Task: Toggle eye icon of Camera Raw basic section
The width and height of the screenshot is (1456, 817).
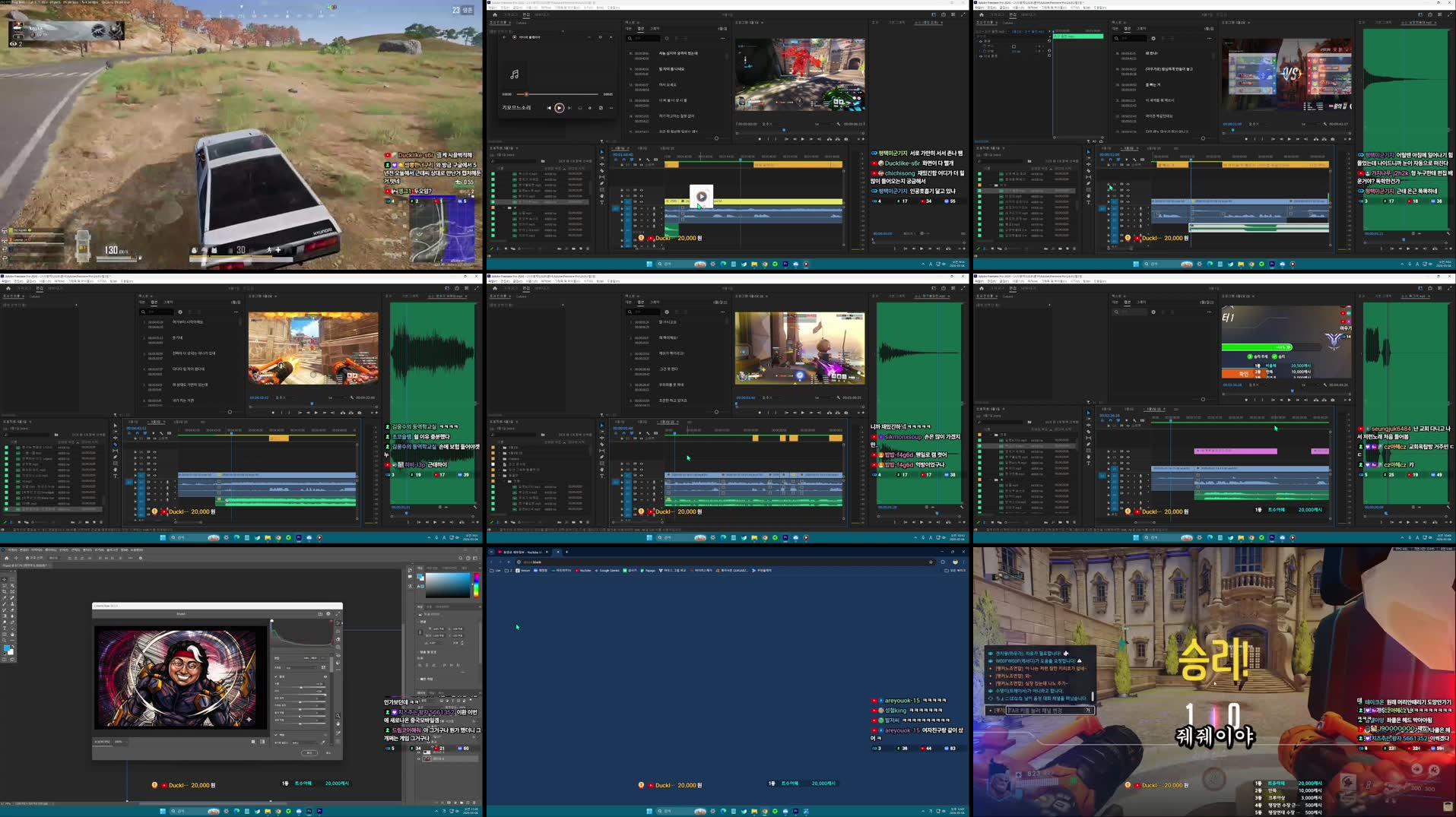Action: (x=325, y=676)
